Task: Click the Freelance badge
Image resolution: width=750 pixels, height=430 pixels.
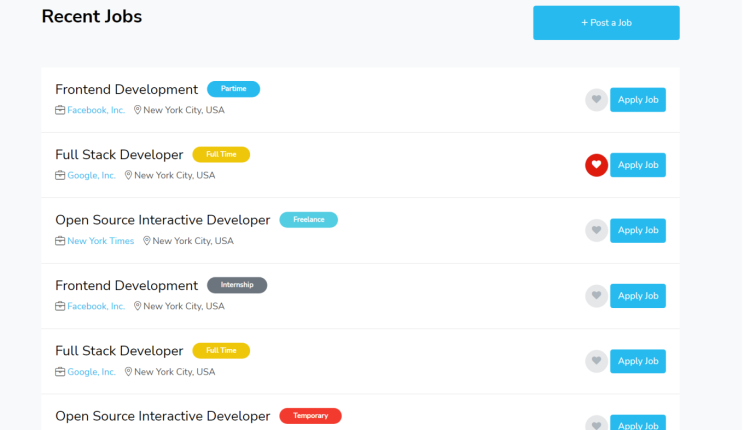Action: (x=309, y=220)
